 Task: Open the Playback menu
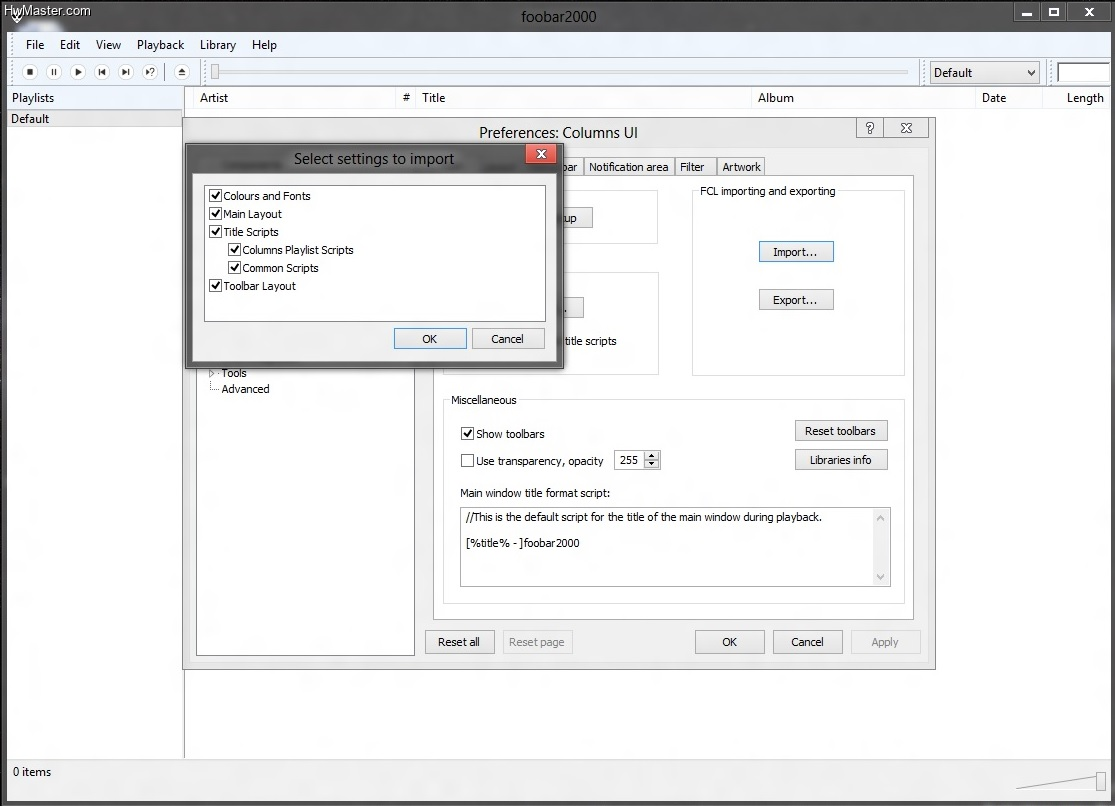[x=161, y=45]
